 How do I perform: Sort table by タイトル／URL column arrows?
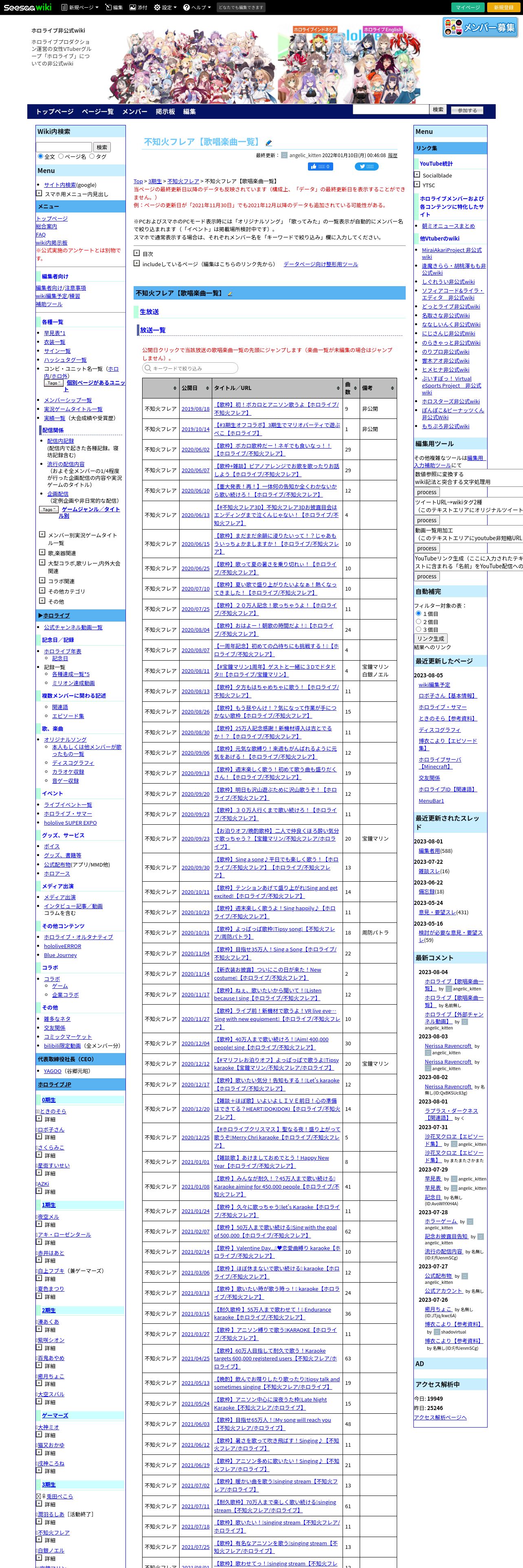point(338,388)
